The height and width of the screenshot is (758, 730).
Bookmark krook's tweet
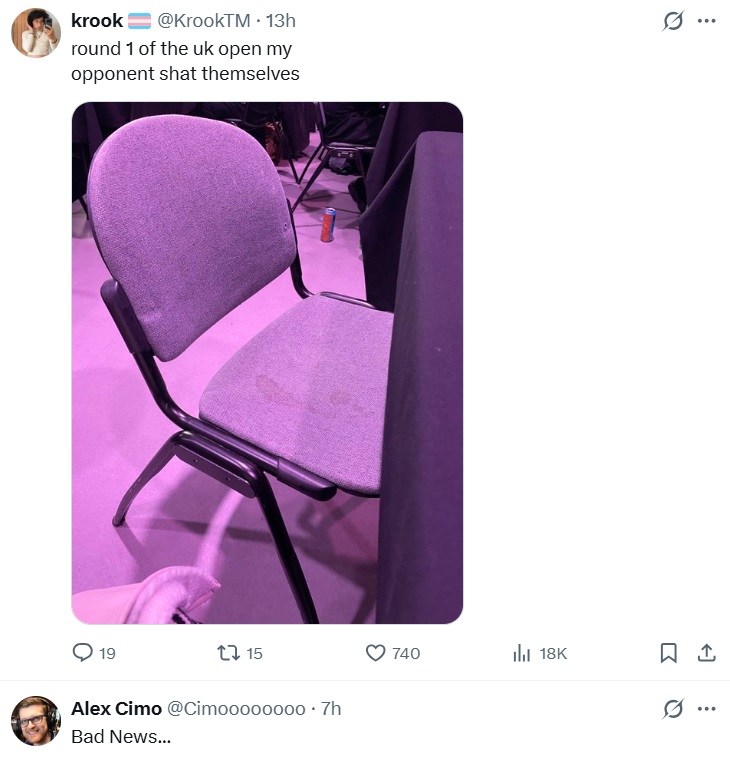(668, 653)
